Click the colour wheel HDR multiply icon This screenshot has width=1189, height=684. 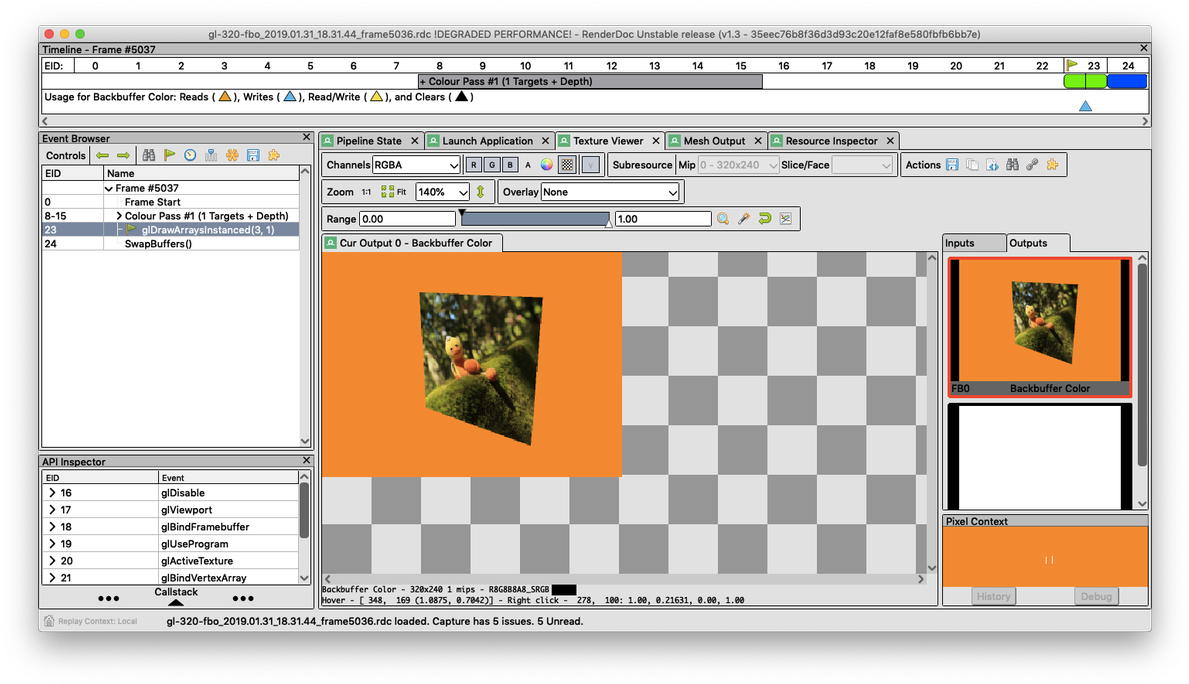pyautogui.click(x=547, y=165)
